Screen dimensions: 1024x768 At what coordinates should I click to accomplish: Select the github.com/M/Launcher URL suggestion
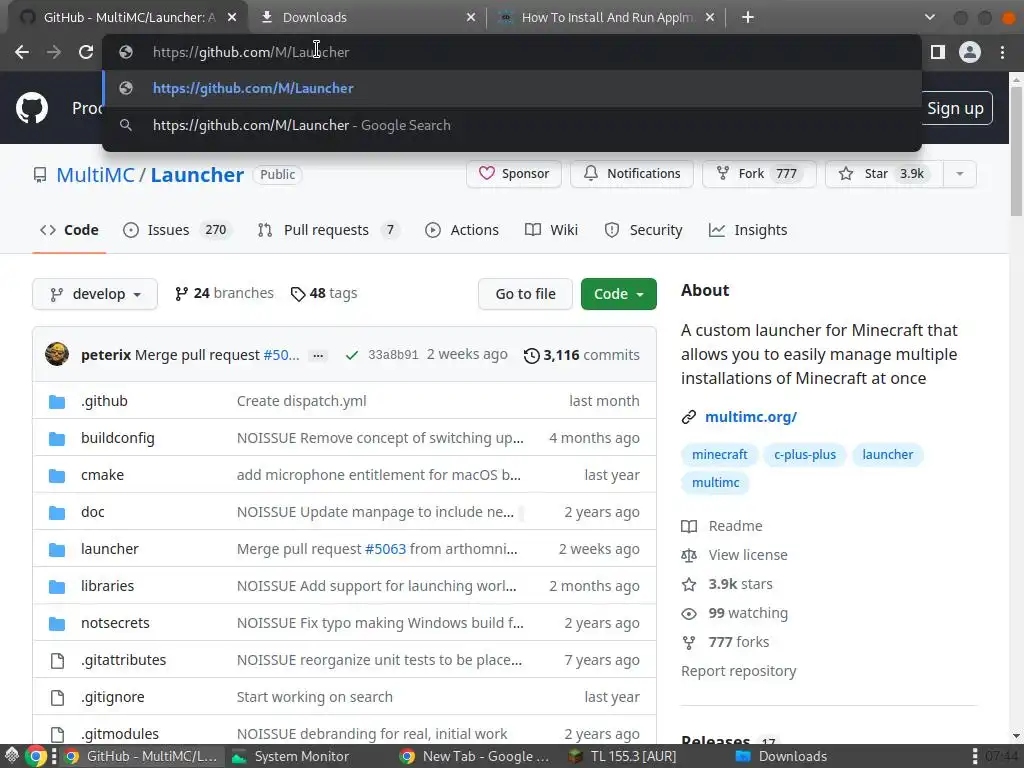(x=512, y=88)
